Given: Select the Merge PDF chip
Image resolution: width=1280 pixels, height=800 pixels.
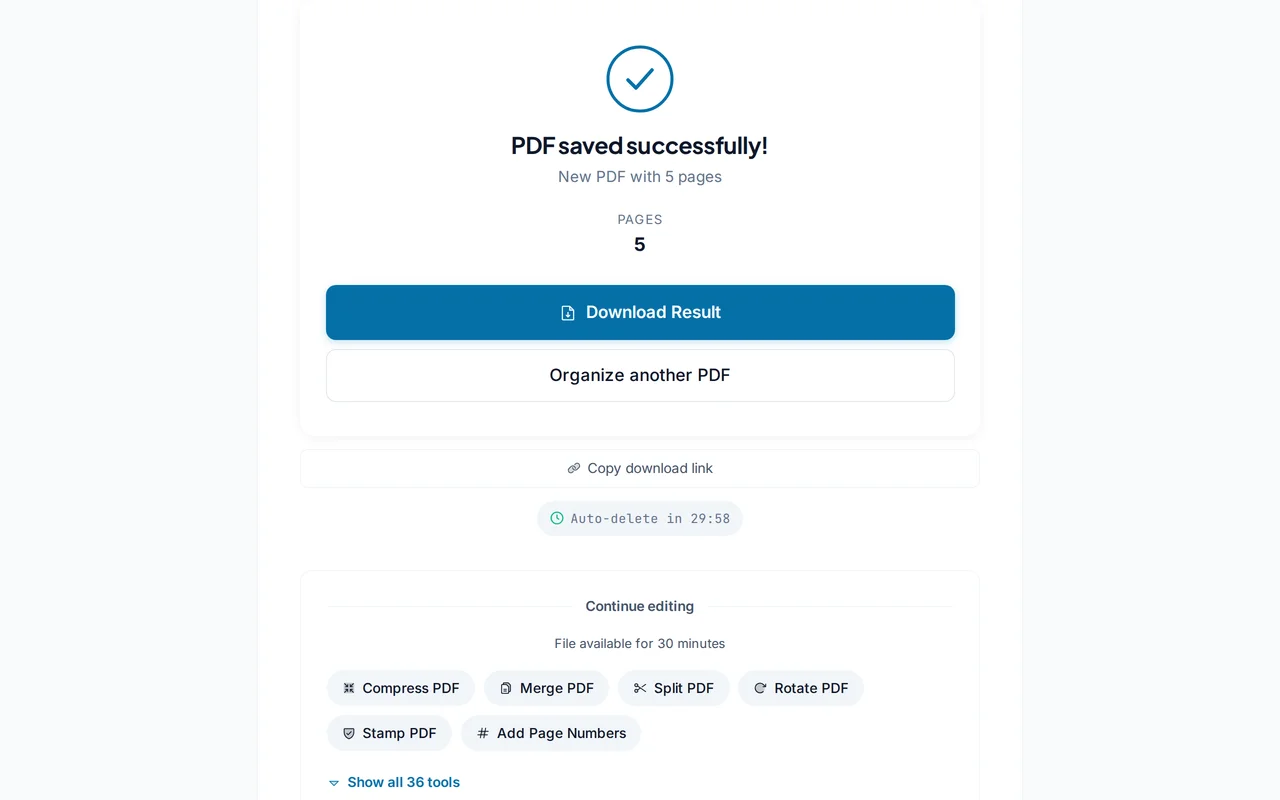Looking at the screenshot, I should pos(546,688).
